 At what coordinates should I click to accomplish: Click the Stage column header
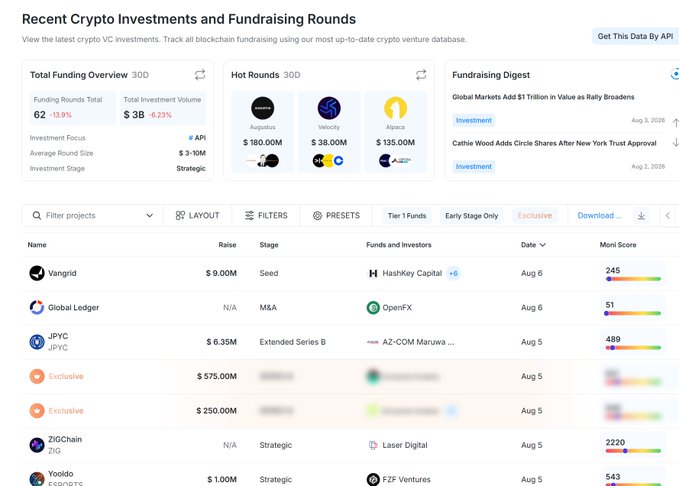pyautogui.click(x=269, y=245)
